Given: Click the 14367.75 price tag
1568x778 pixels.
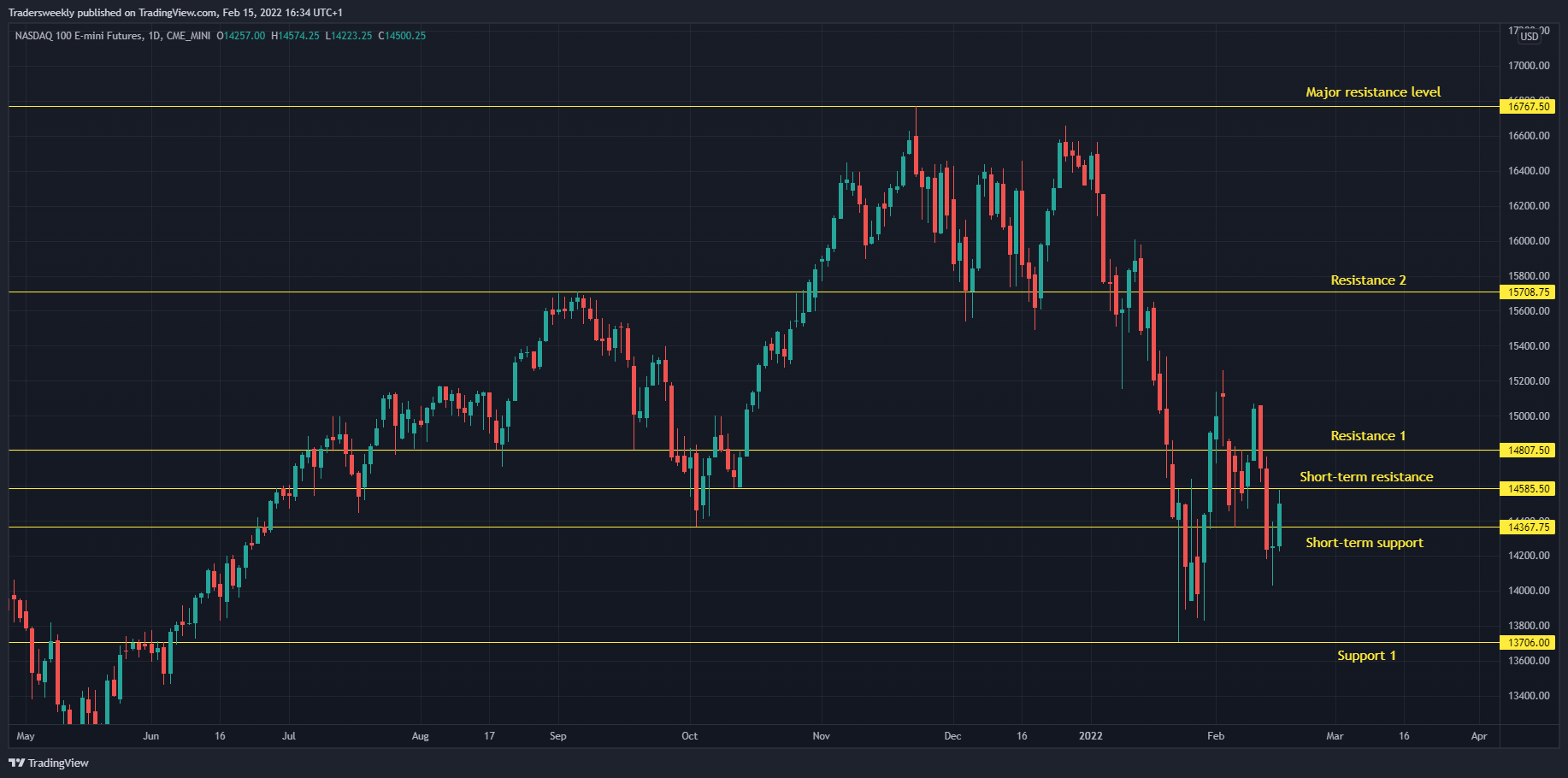Looking at the screenshot, I should [x=1528, y=527].
